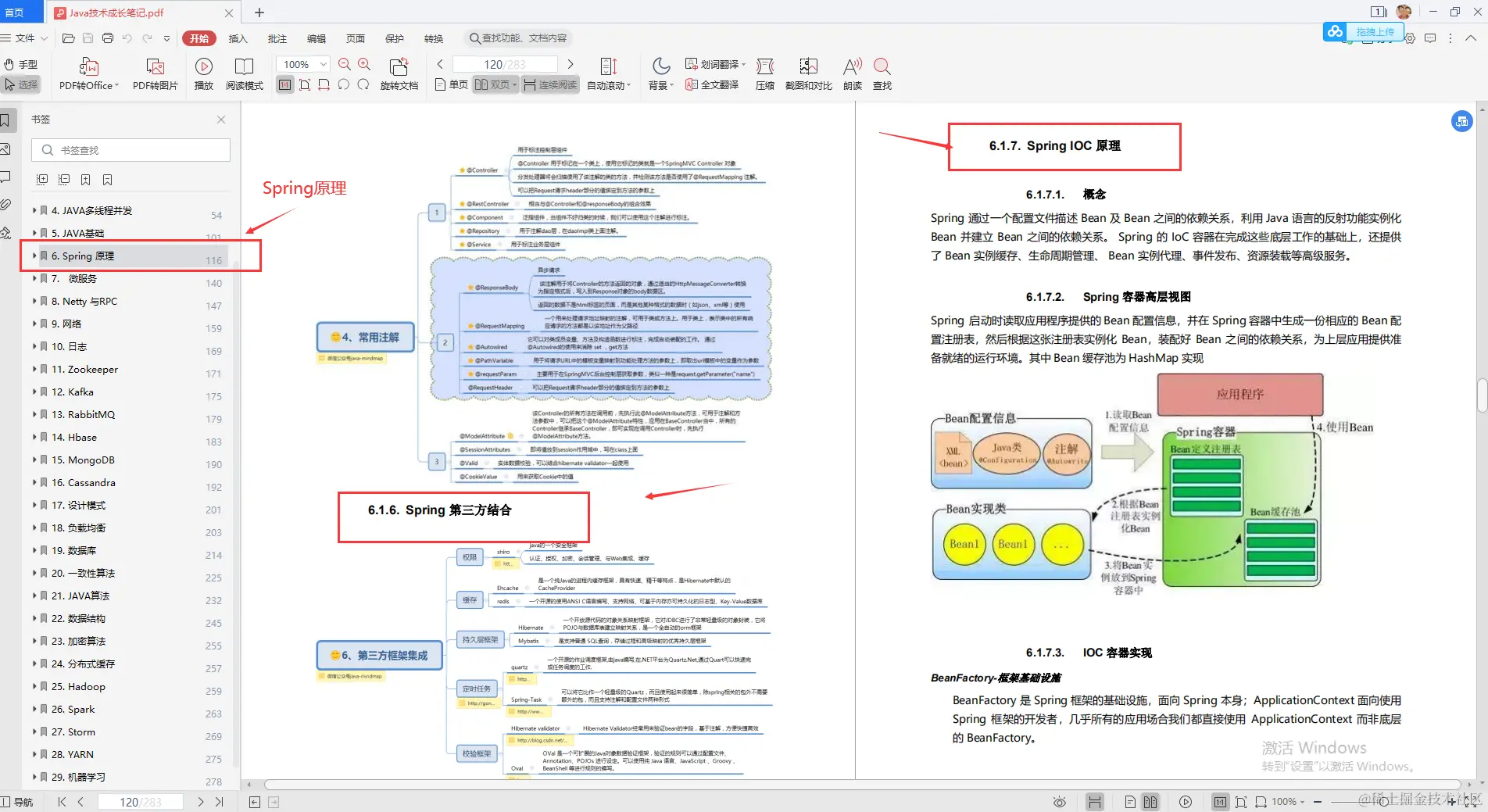Close the 书签 bookmarks panel
Image resolution: width=1488 pixels, height=812 pixels.
pyautogui.click(x=221, y=120)
